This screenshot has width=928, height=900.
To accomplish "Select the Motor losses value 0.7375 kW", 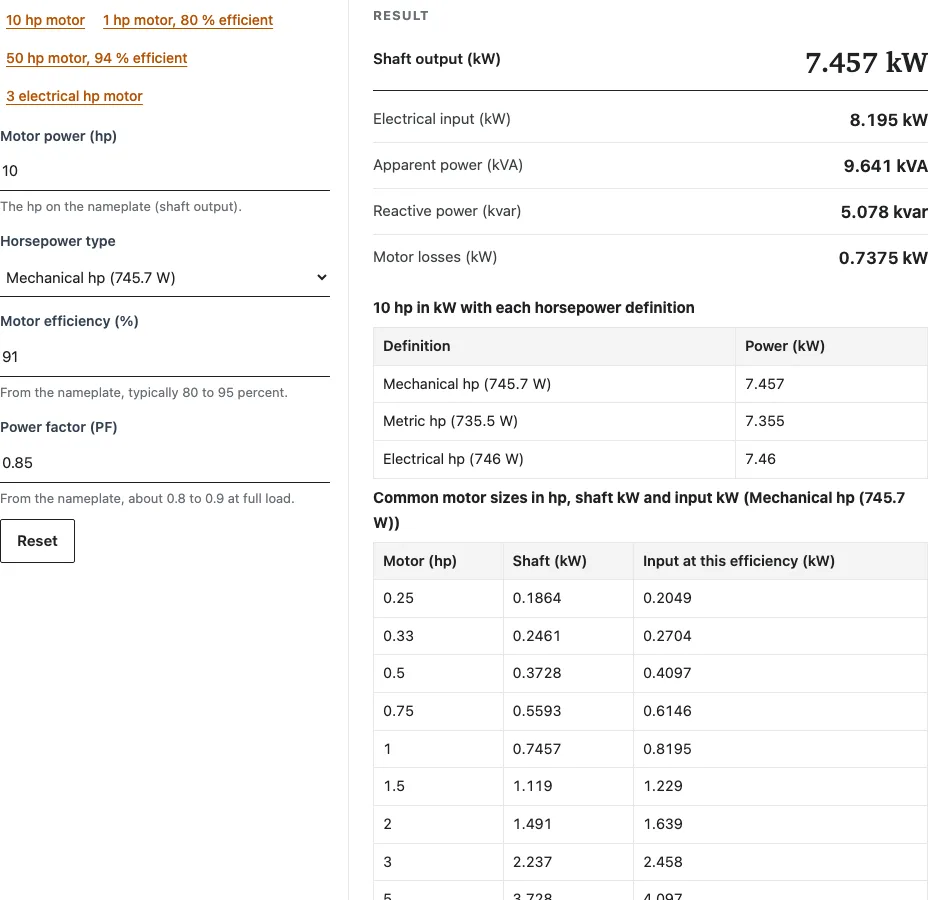I will point(883,258).
